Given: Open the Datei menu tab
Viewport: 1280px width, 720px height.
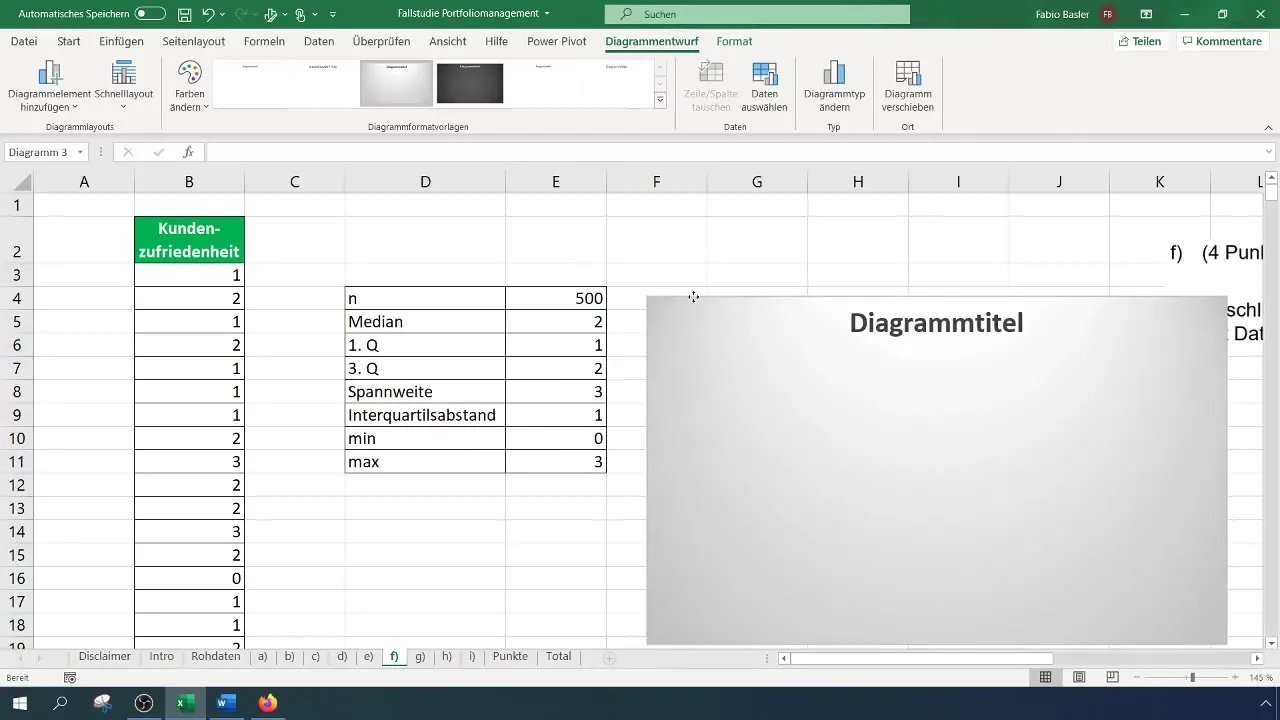Looking at the screenshot, I should point(24,41).
